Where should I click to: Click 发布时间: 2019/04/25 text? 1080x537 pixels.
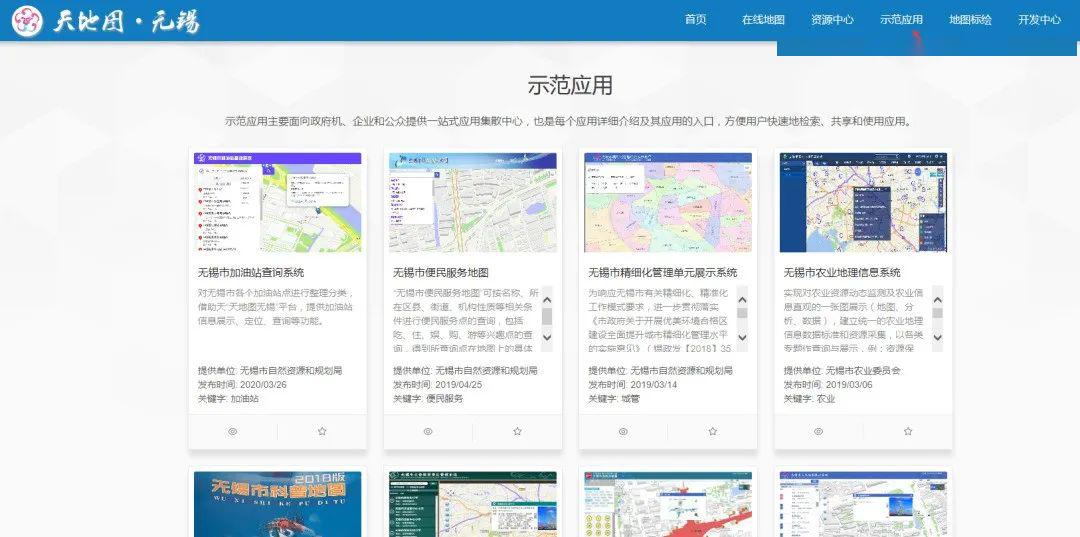pyautogui.click(x=437, y=384)
